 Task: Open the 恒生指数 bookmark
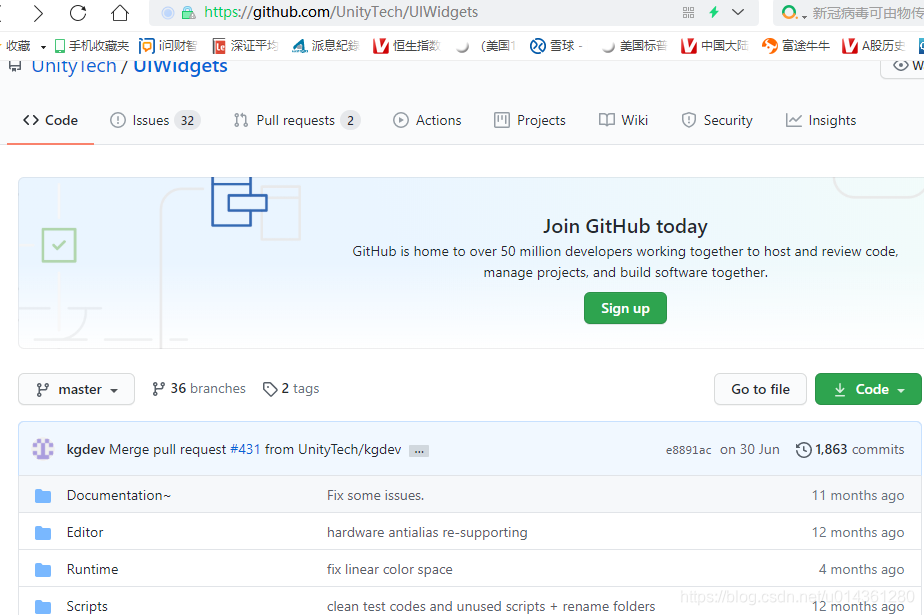point(407,46)
